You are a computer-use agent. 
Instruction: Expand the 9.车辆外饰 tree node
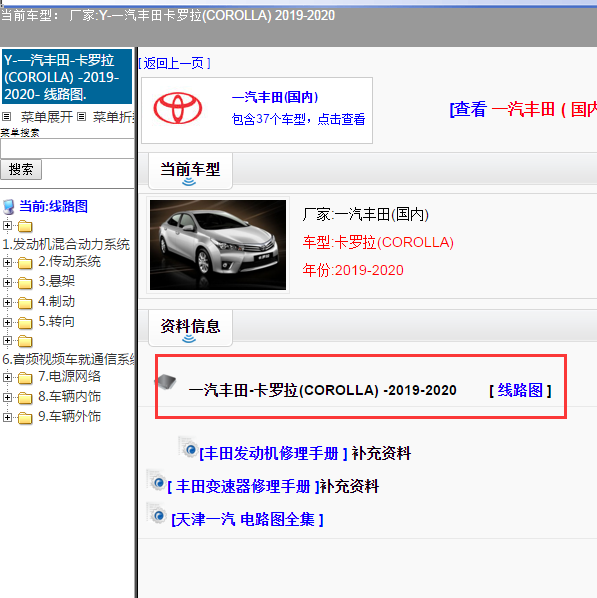click(7, 417)
